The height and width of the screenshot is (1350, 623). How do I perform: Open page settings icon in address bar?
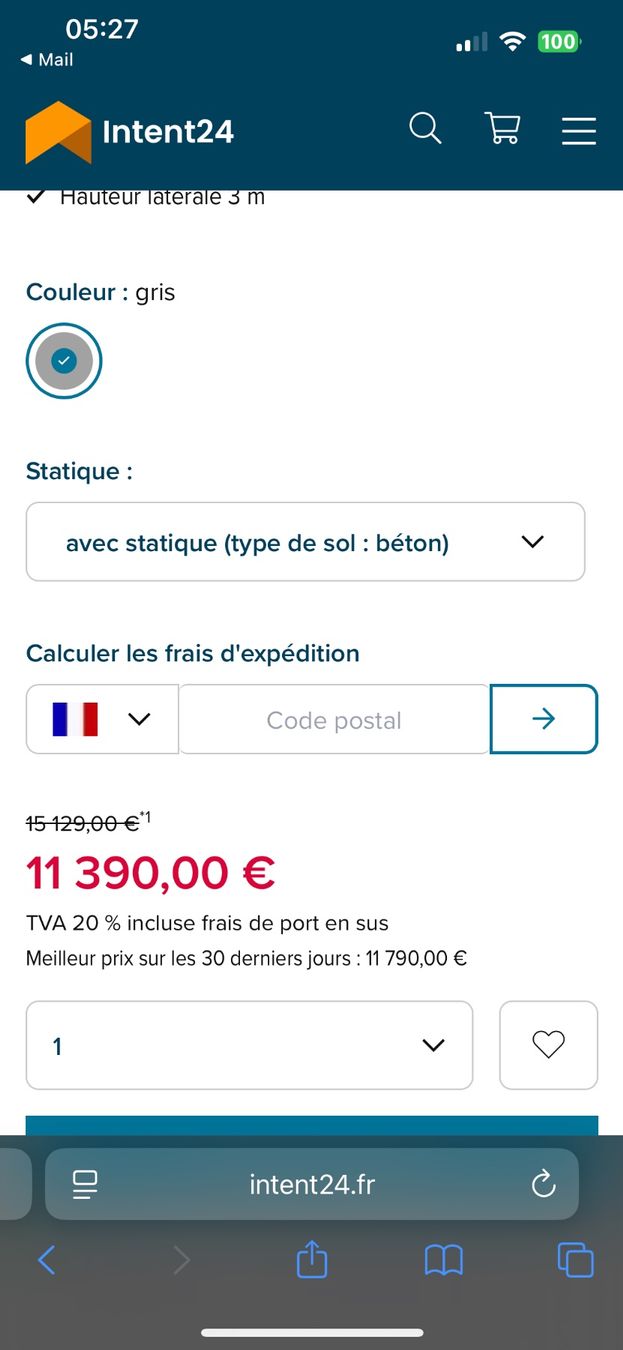click(x=85, y=1185)
